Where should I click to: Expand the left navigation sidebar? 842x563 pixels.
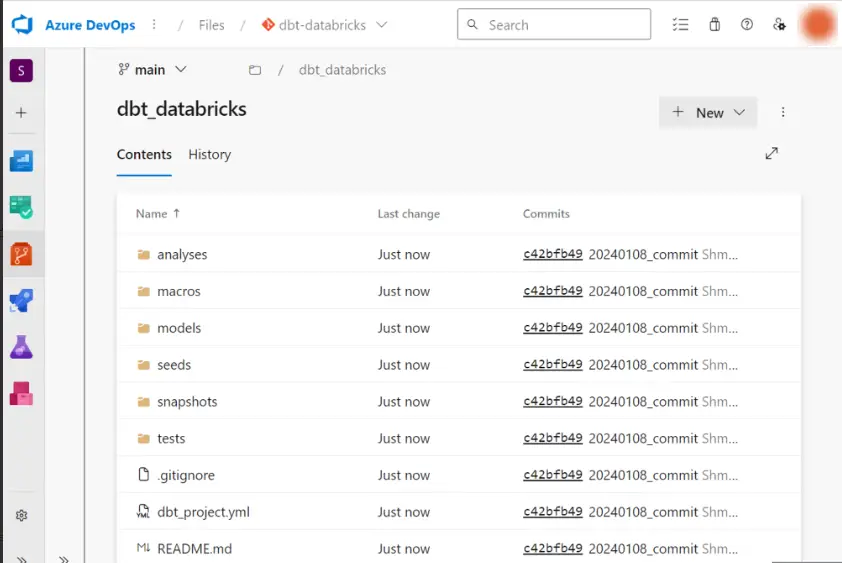[21, 559]
